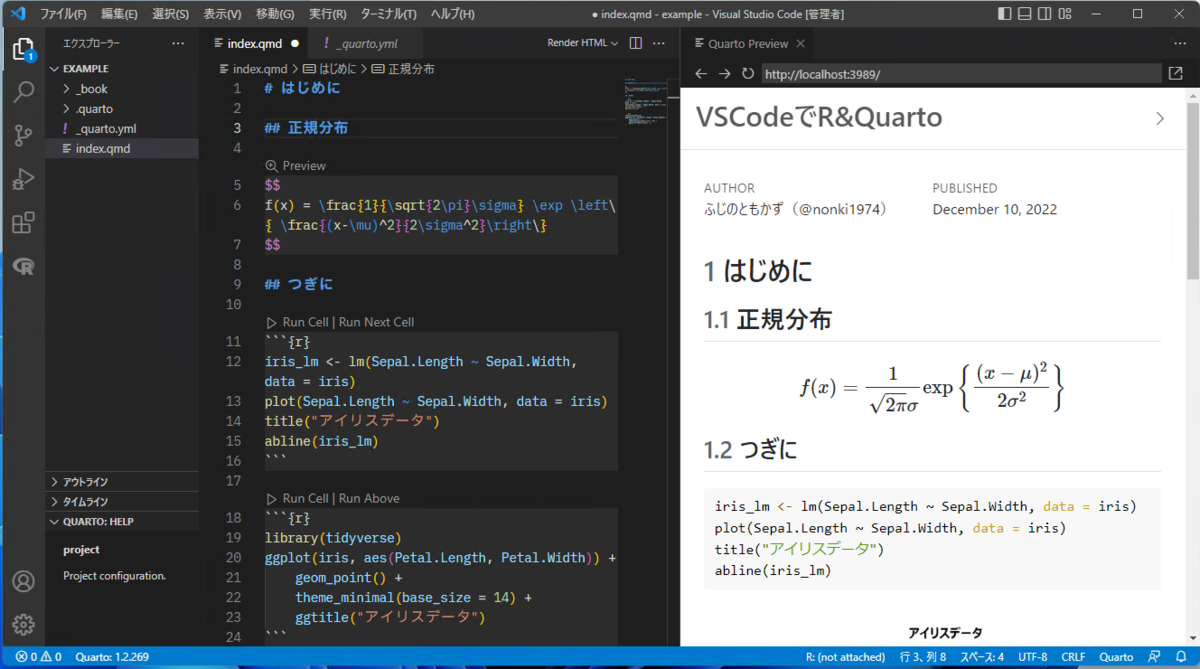Open editor more actions ellipsis icon
This screenshot has height=669, width=1200.
pyautogui.click(x=659, y=44)
